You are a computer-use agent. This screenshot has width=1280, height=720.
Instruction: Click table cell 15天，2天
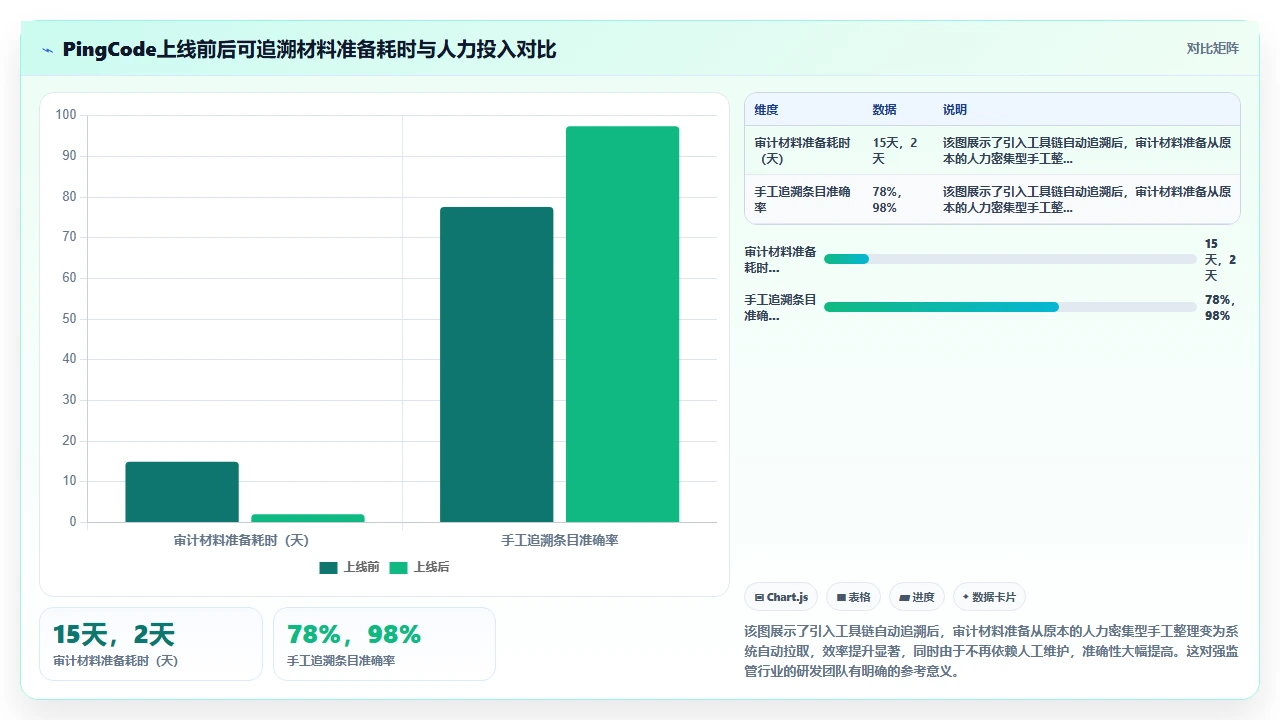[x=896, y=151]
